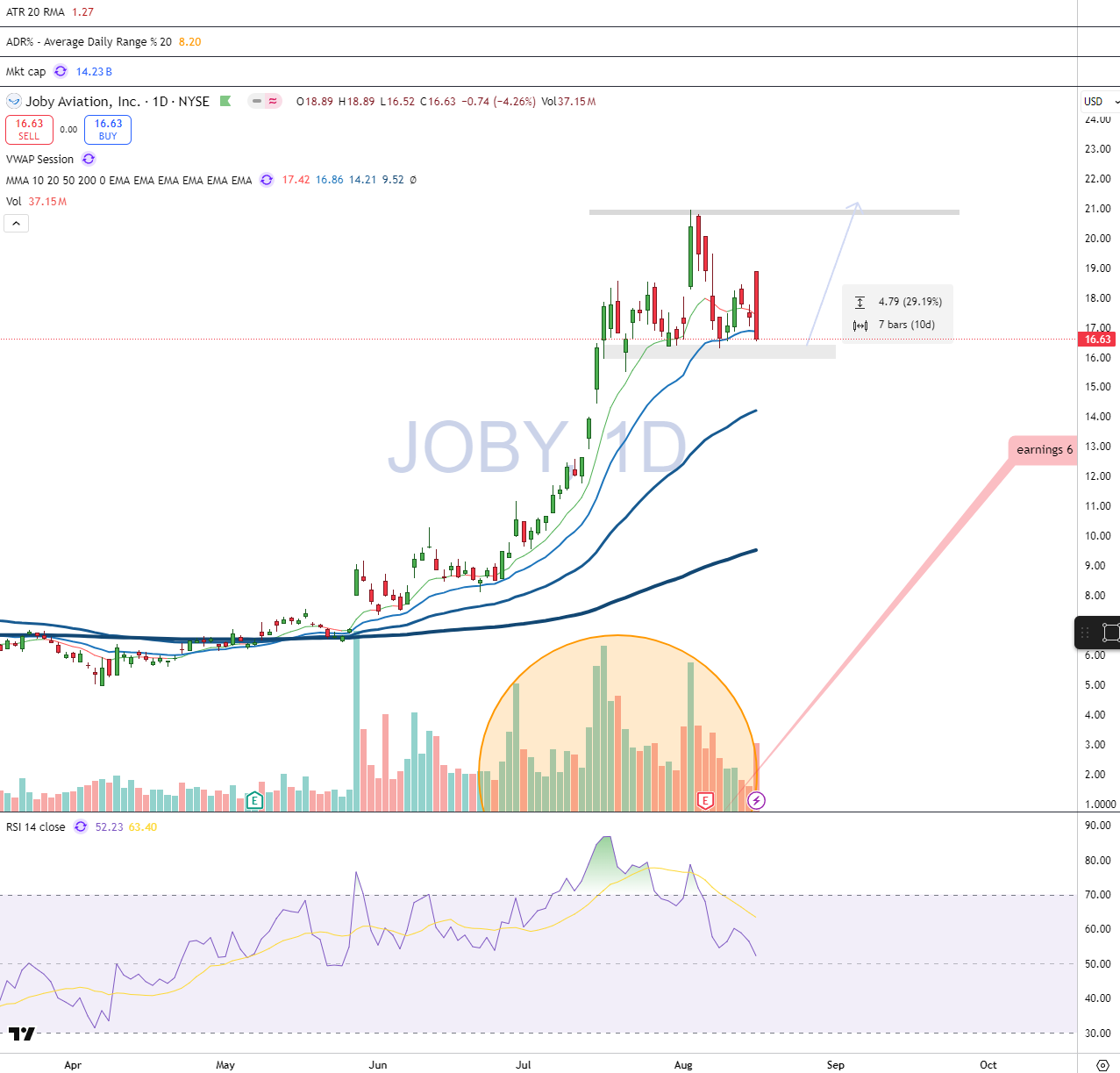
Task: Open chart settings gear at bottom right
Action: (1102, 1065)
